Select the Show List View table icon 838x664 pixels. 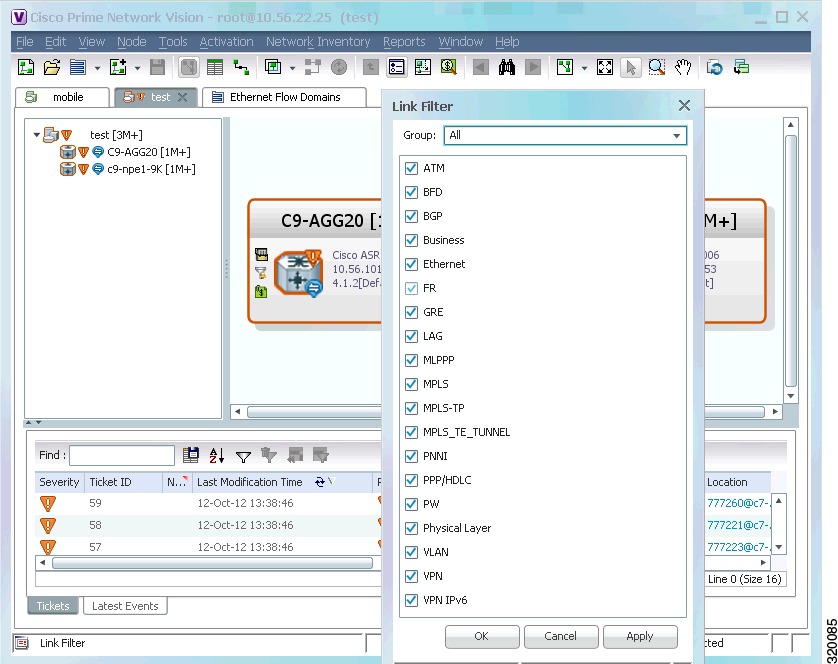click(215, 67)
